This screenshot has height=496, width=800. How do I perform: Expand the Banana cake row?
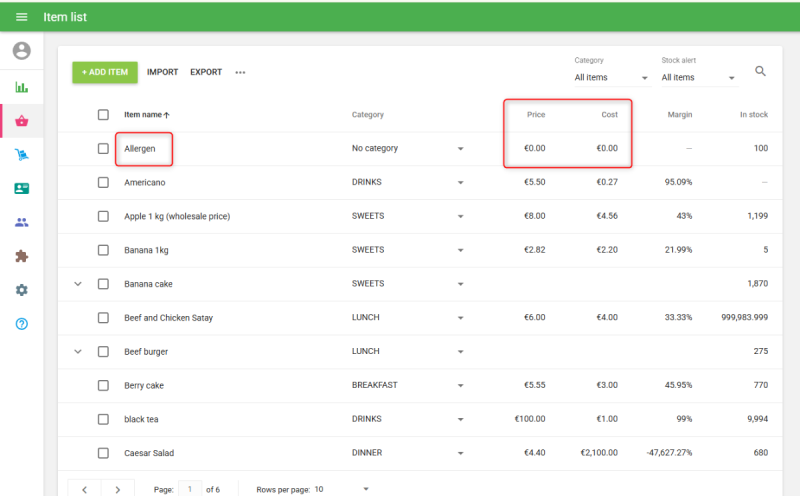[x=78, y=284]
